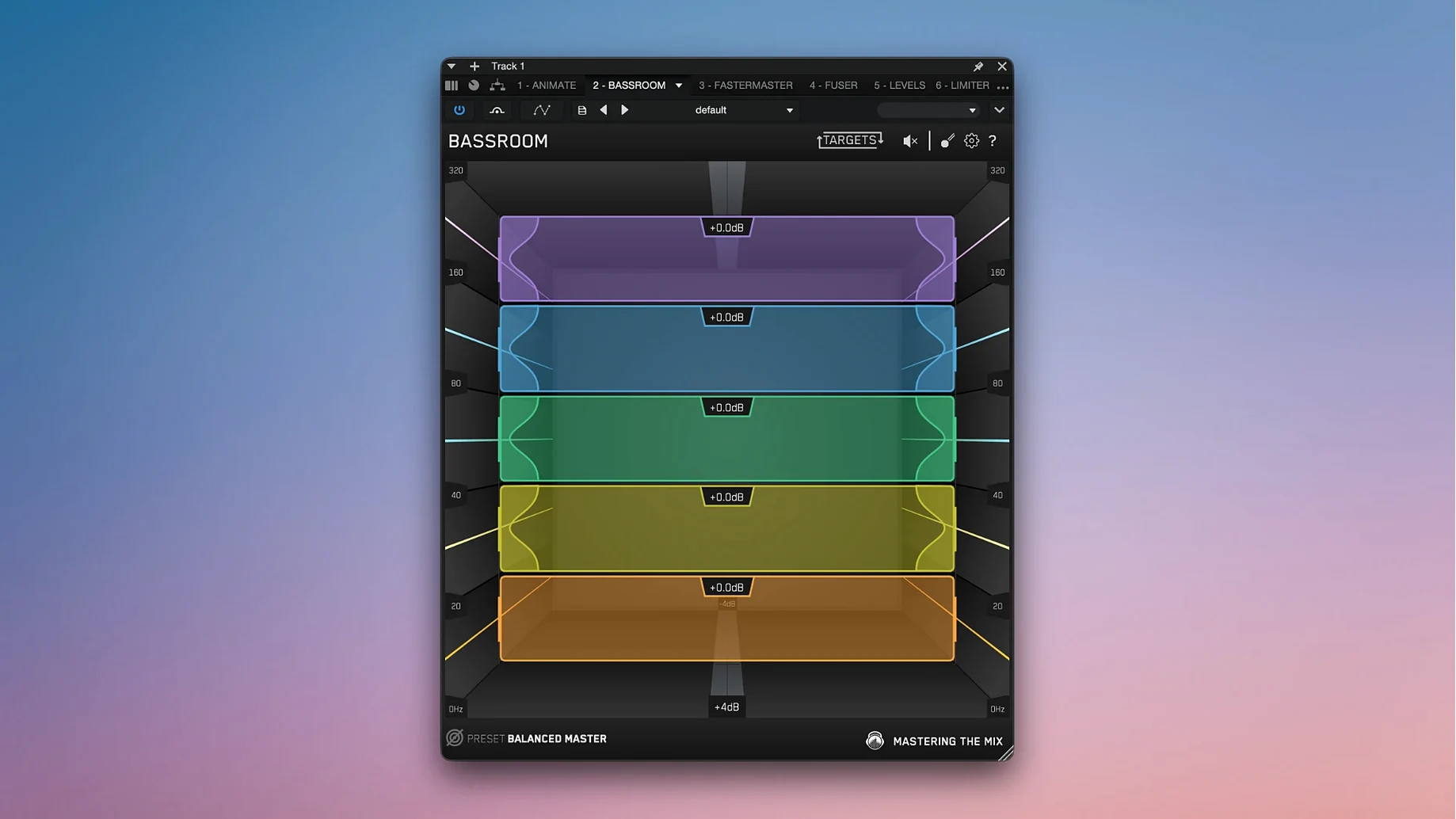Switch to the 6 - LIMITER tab
This screenshot has height=819, width=1456.
click(962, 86)
